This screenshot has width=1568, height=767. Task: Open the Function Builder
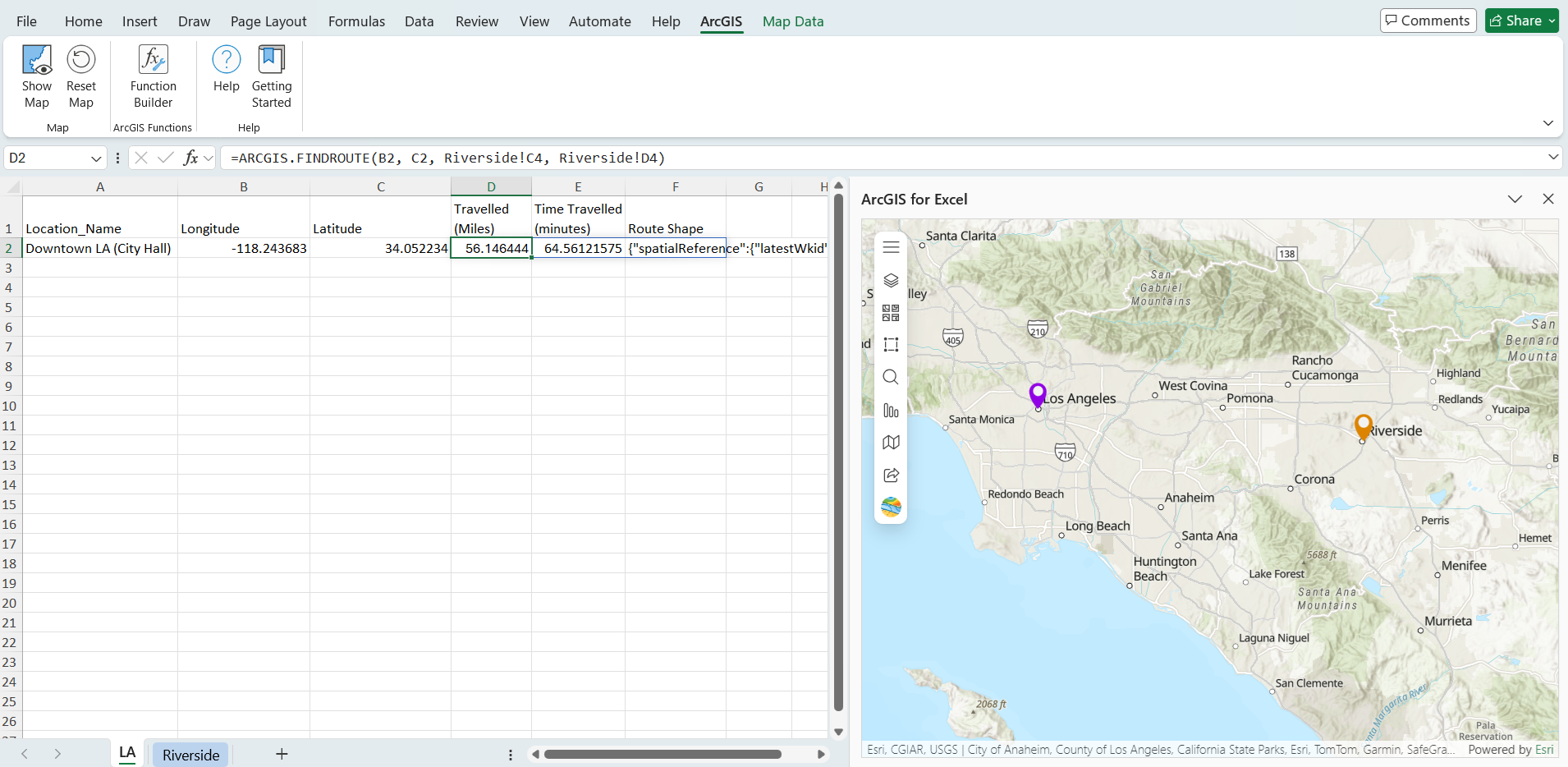[153, 76]
